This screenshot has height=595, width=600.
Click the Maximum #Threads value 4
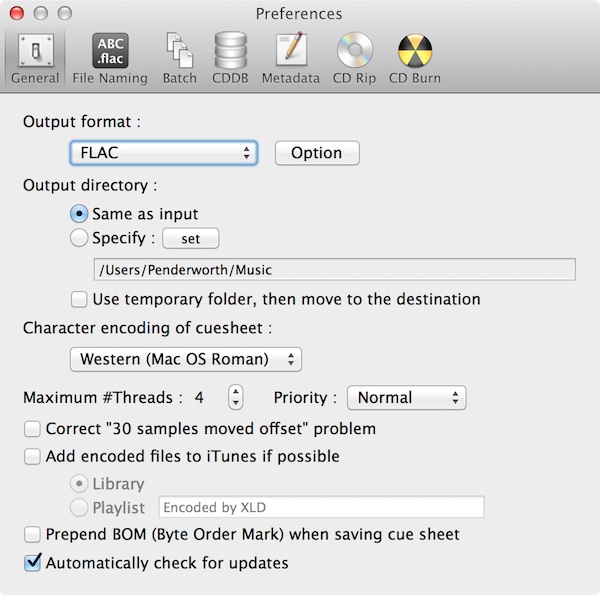199,398
